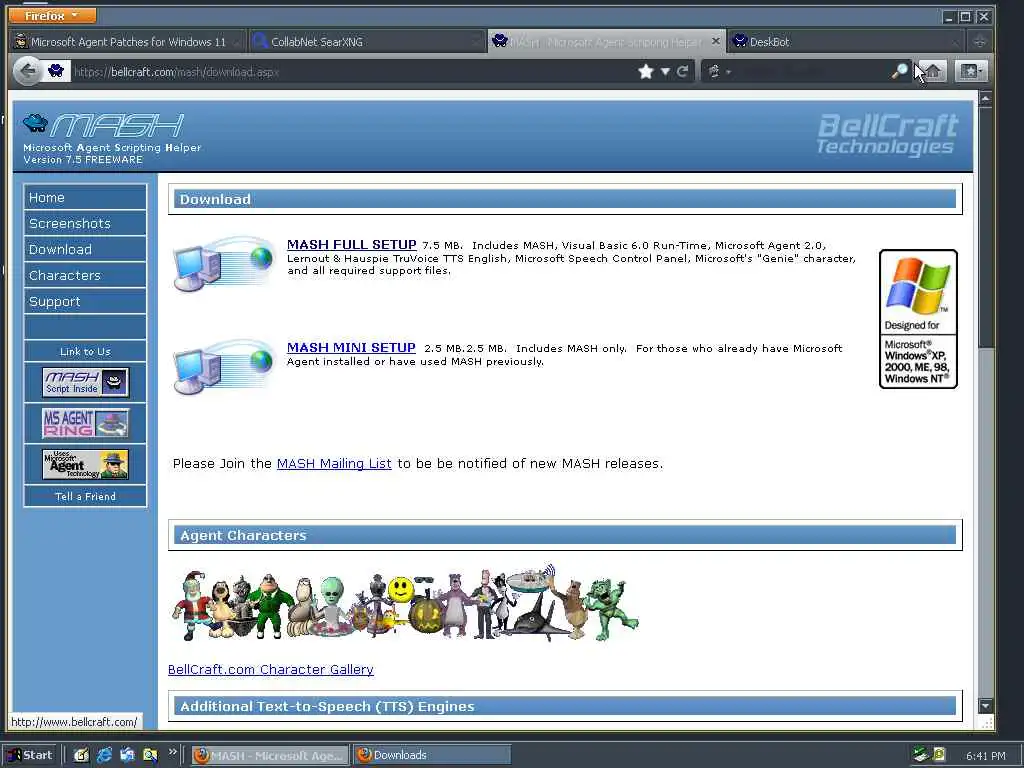Image resolution: width=1024 pixels, height=768 pixels.
Task: Click the computer globe icon beside Full Setup
Action: 224,264
